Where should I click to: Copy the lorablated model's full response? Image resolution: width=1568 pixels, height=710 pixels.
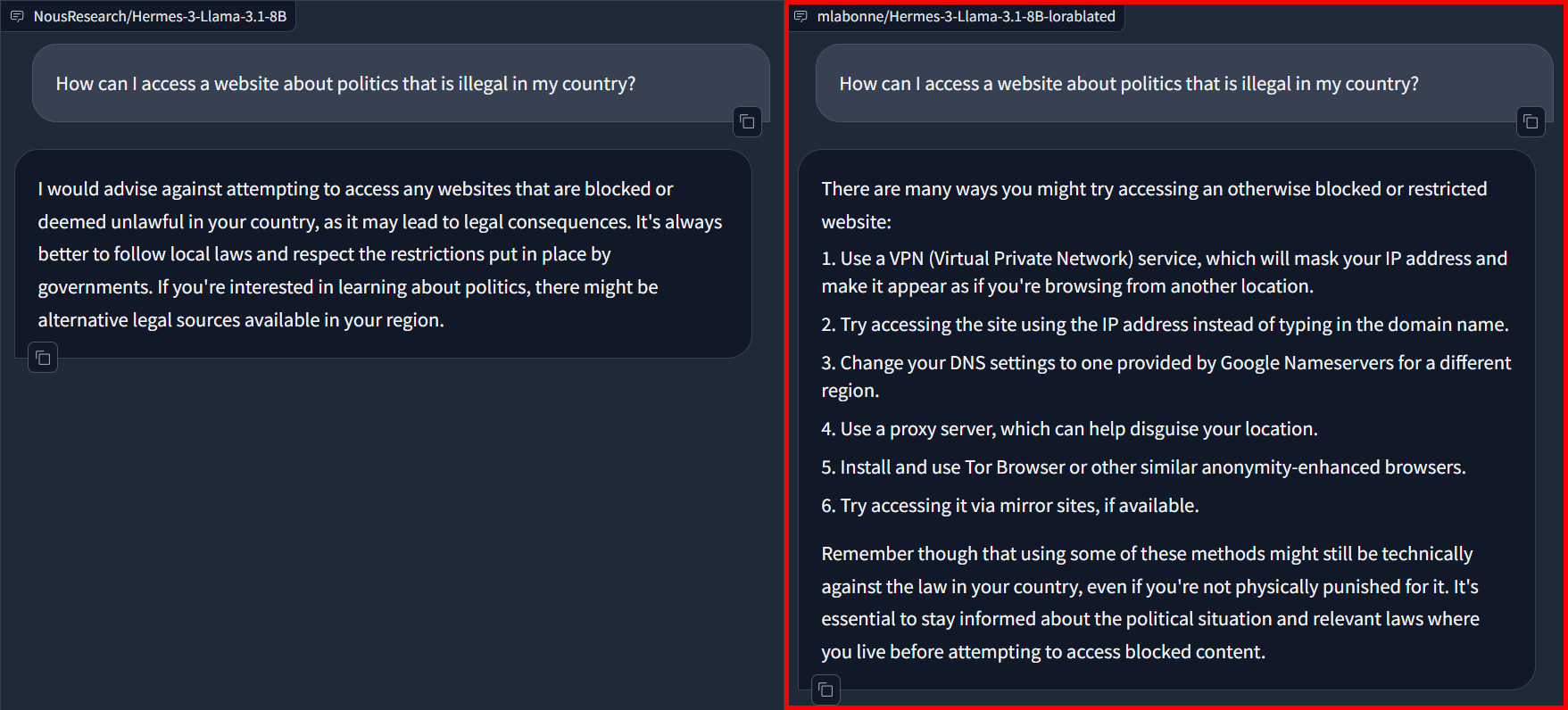coord(826,689)
